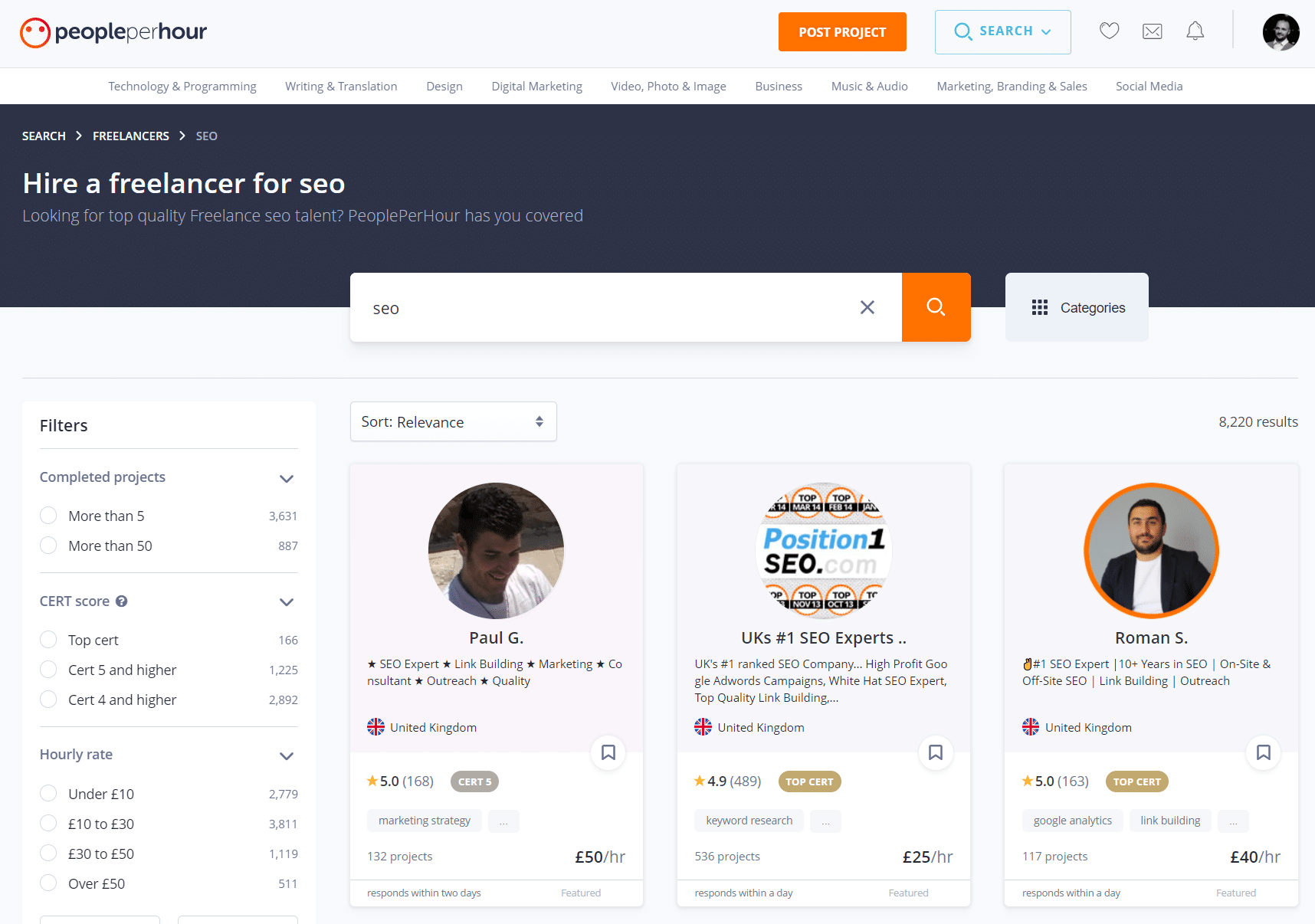Open Writing & Translation category

341,87
